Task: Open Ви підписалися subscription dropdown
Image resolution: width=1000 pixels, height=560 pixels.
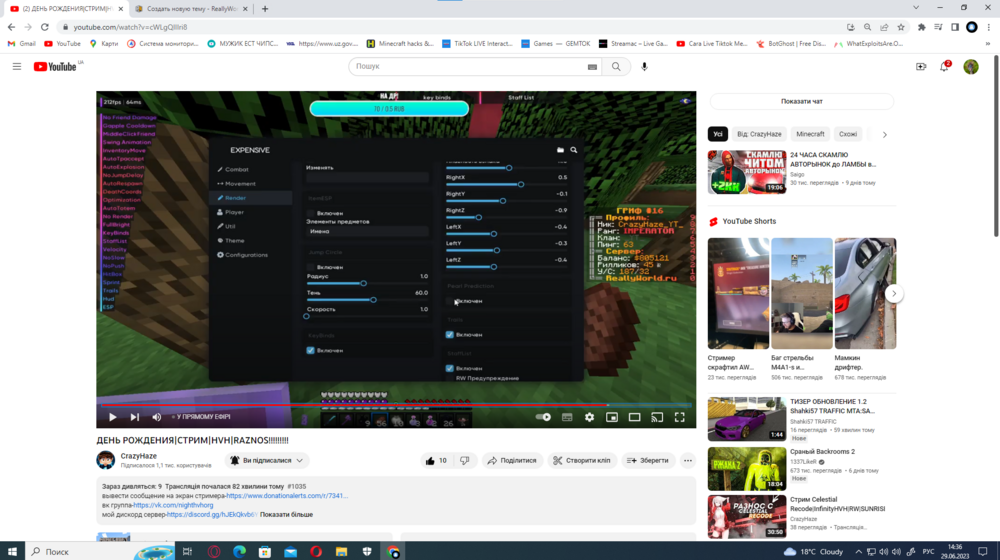Action: [267, 461]
